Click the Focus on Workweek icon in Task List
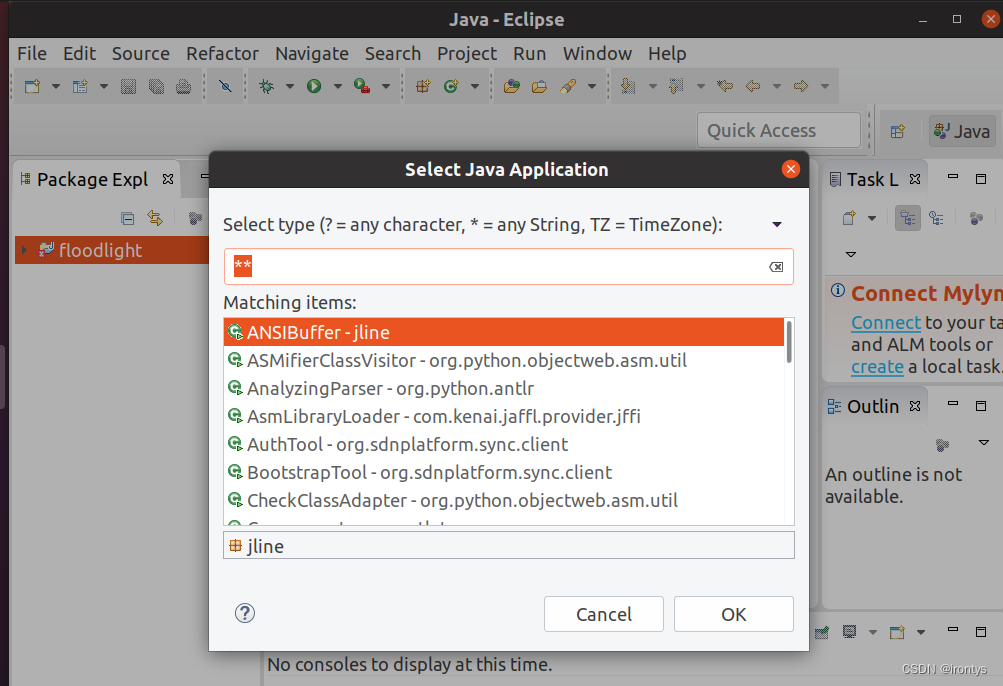The width and height of the screenshot is (1003, 686). click(x=976, y=218)
